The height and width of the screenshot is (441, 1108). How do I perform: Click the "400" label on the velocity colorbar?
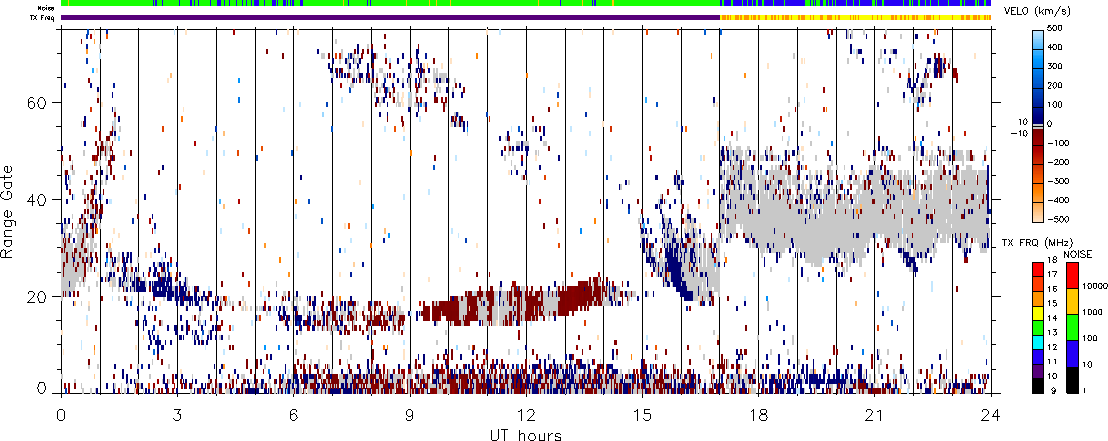[1055, 47]
